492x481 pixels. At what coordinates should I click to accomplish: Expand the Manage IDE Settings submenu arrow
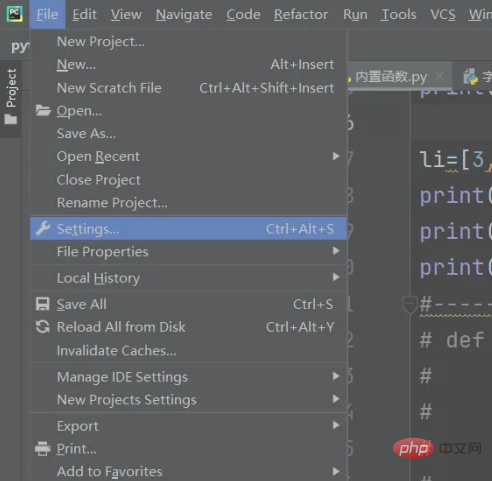click(x=336, y=376)
